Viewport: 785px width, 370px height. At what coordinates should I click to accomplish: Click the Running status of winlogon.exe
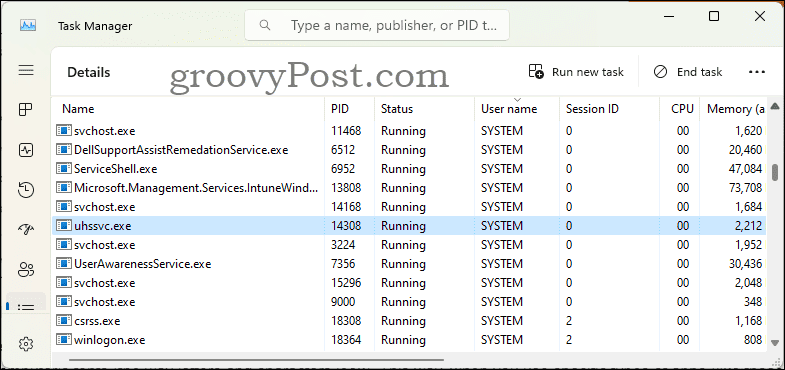pyautogui.click(x=404, y=340)
